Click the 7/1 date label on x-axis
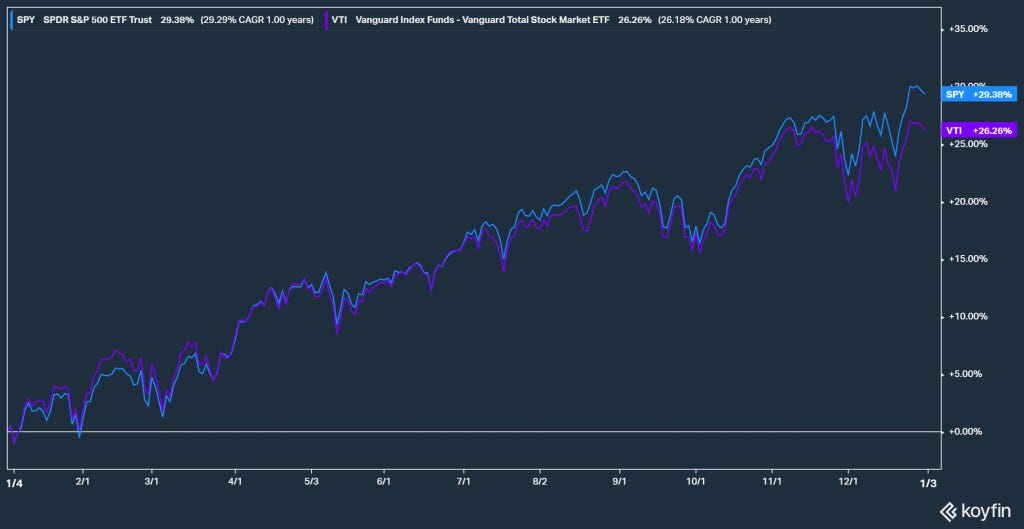 pyautogui.click(x=464, y=482)
